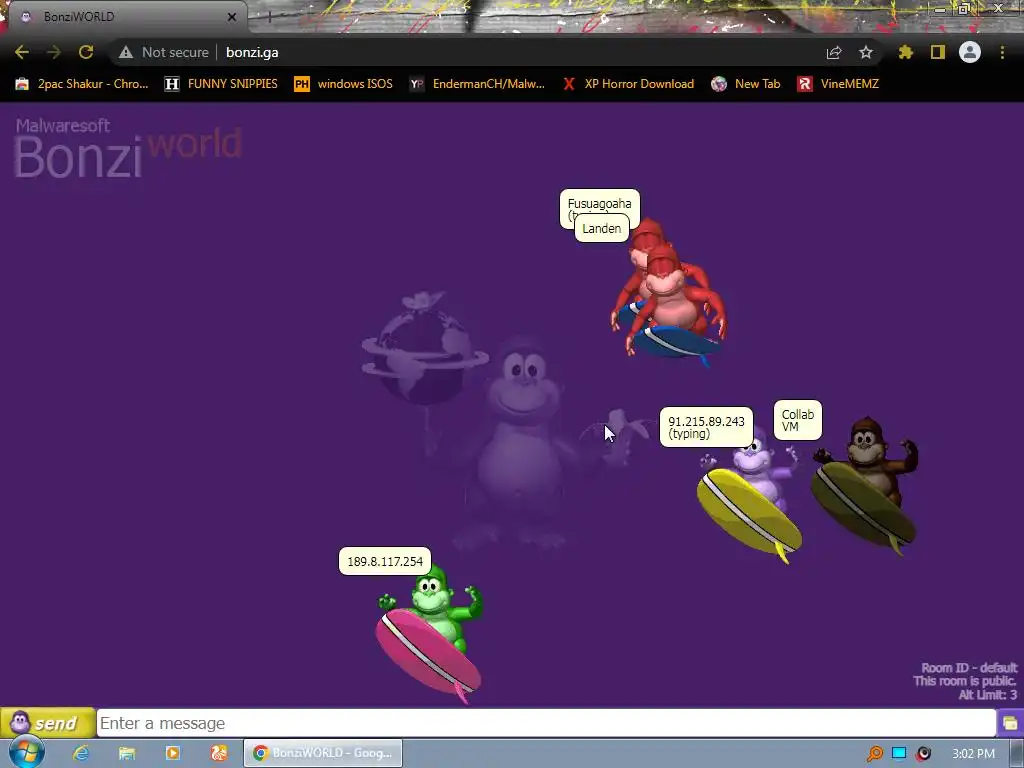
Task: Open 2pac Shakur bookmark
Action: tap(82, 84)
